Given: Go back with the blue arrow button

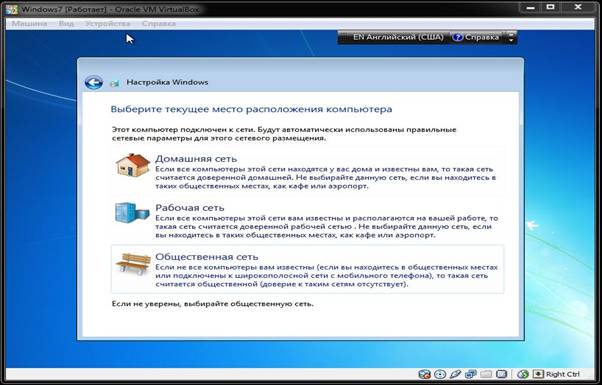Looking at the screenshot, I should coord(94,82).
